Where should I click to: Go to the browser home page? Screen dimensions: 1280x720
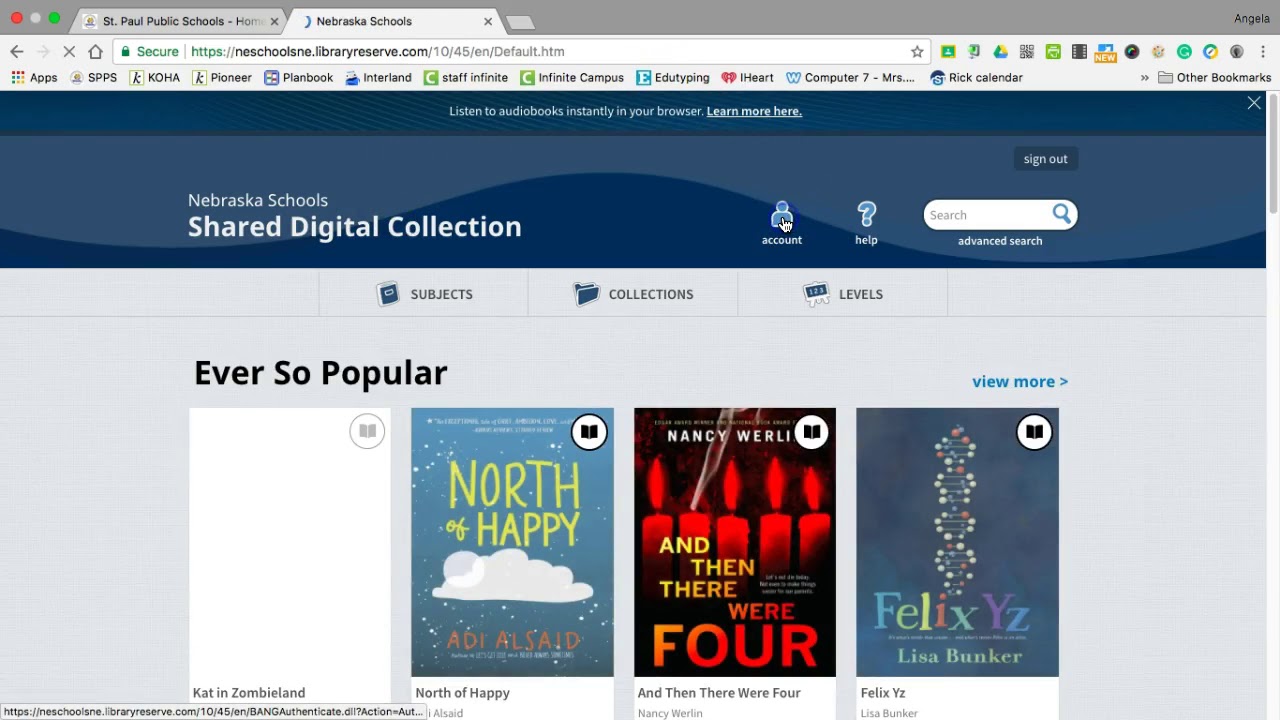point(95,51)
